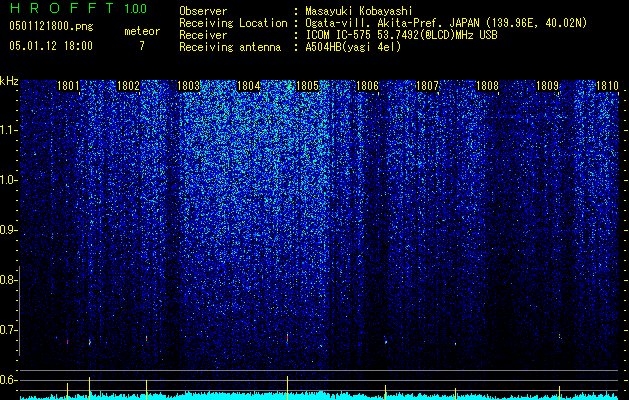Click the meteor count value 7
Screen dimensions: 629x400
tap(142, 46)
